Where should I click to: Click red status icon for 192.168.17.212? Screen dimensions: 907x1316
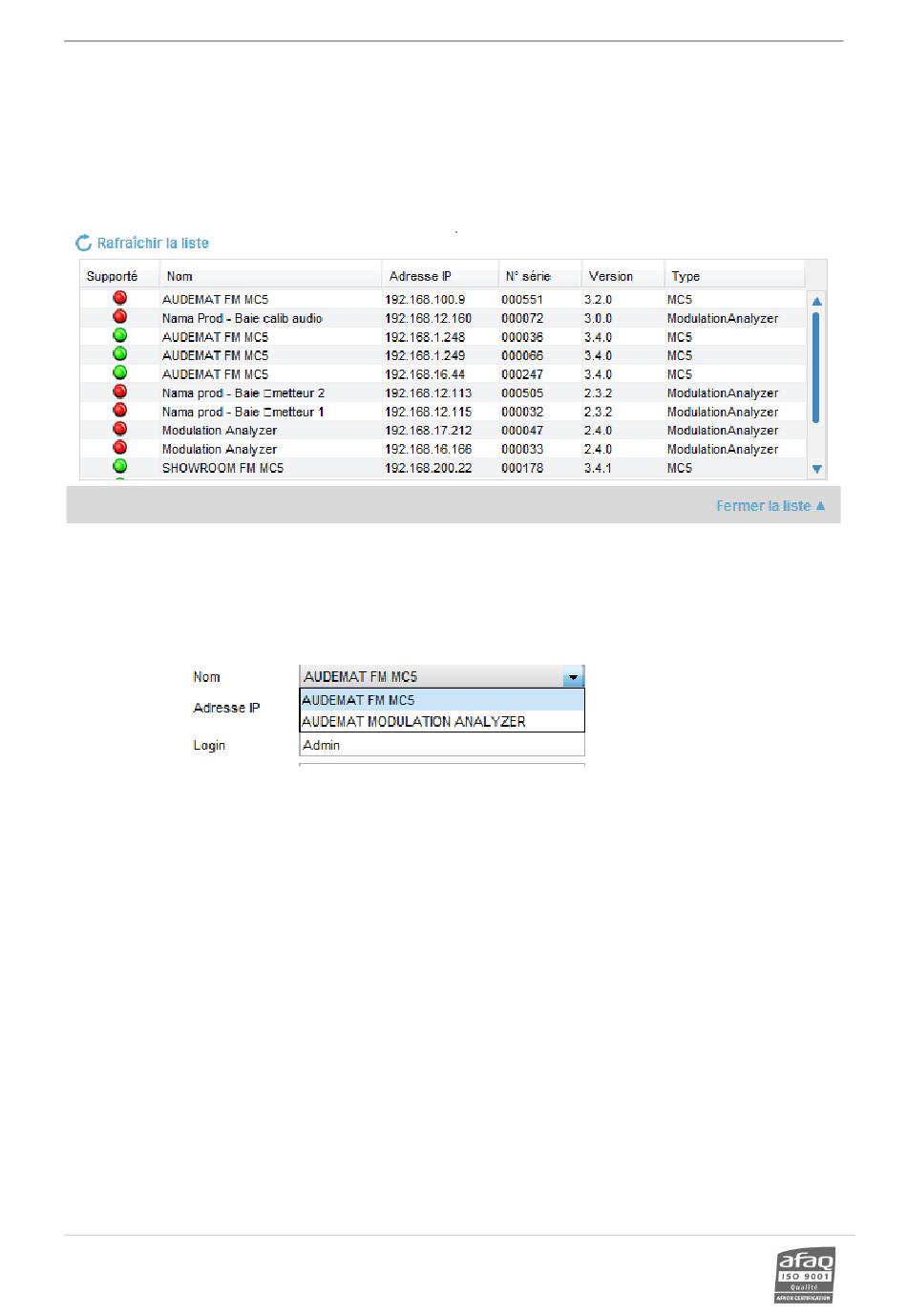[x=120, y=429]
